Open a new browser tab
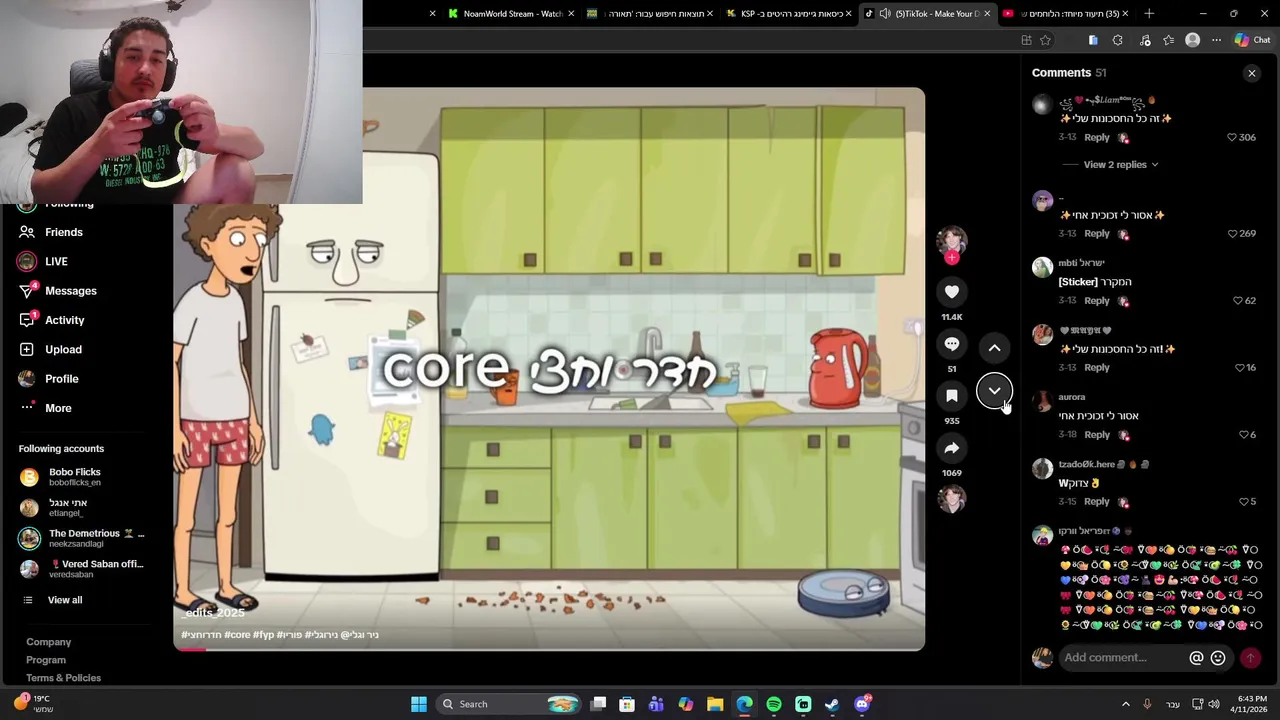This screenshot has width=1280, height=720. (1149, 14)
